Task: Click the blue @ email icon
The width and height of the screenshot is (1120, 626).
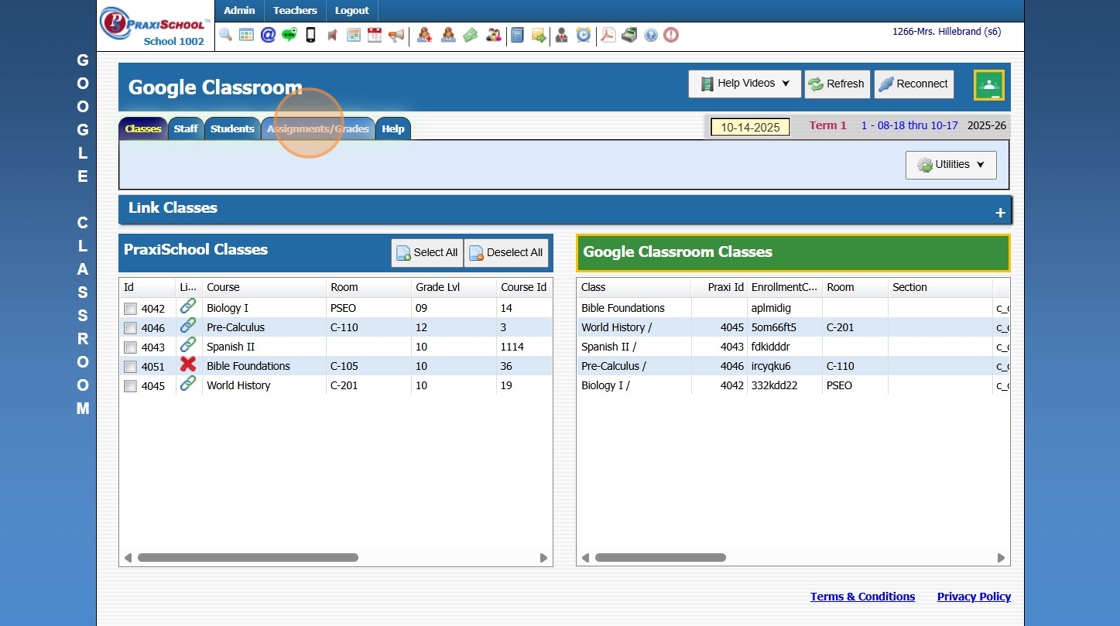Action: [268, 35]
